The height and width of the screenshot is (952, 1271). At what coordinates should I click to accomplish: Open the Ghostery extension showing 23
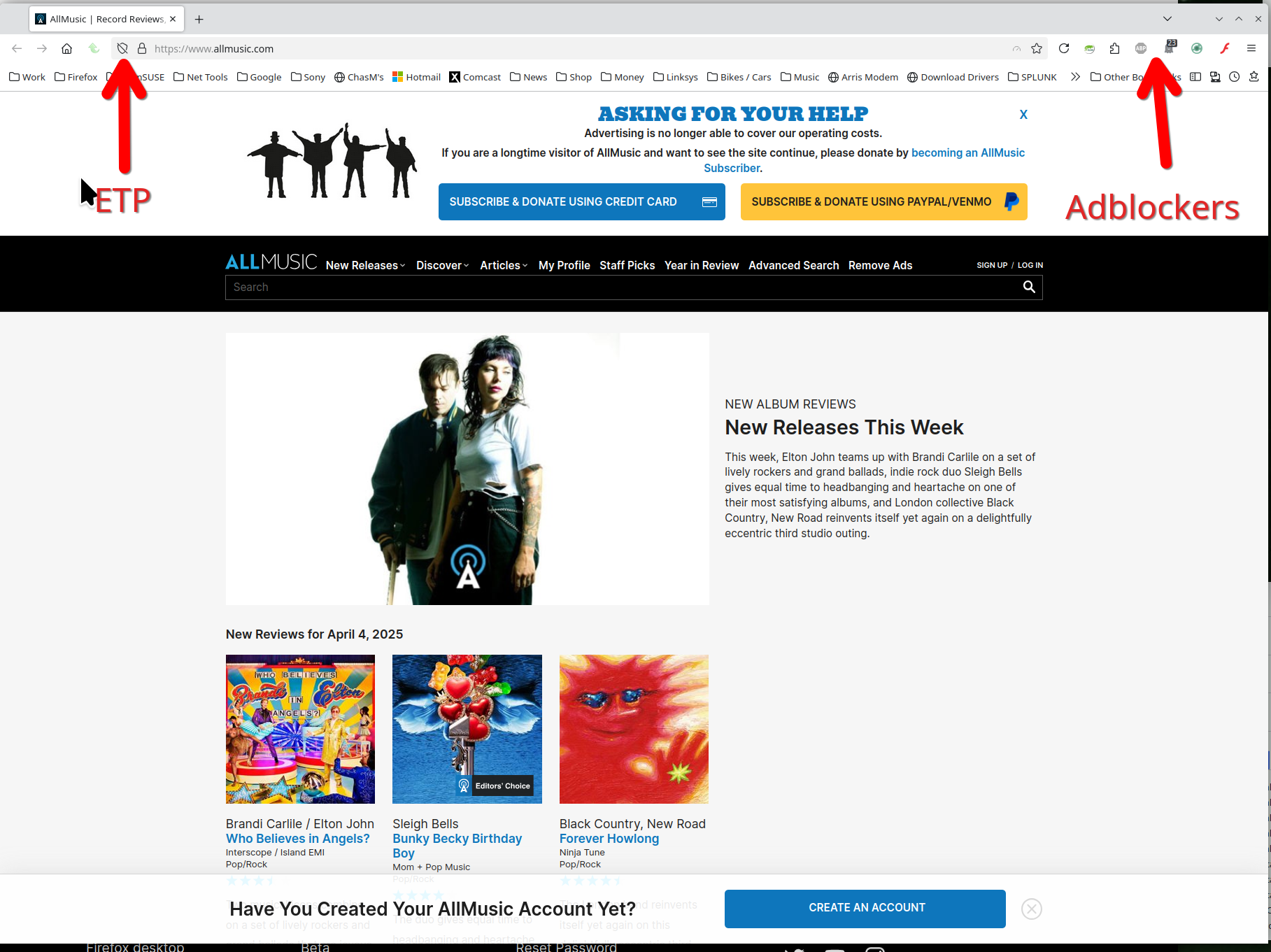tap(1170, 48)
